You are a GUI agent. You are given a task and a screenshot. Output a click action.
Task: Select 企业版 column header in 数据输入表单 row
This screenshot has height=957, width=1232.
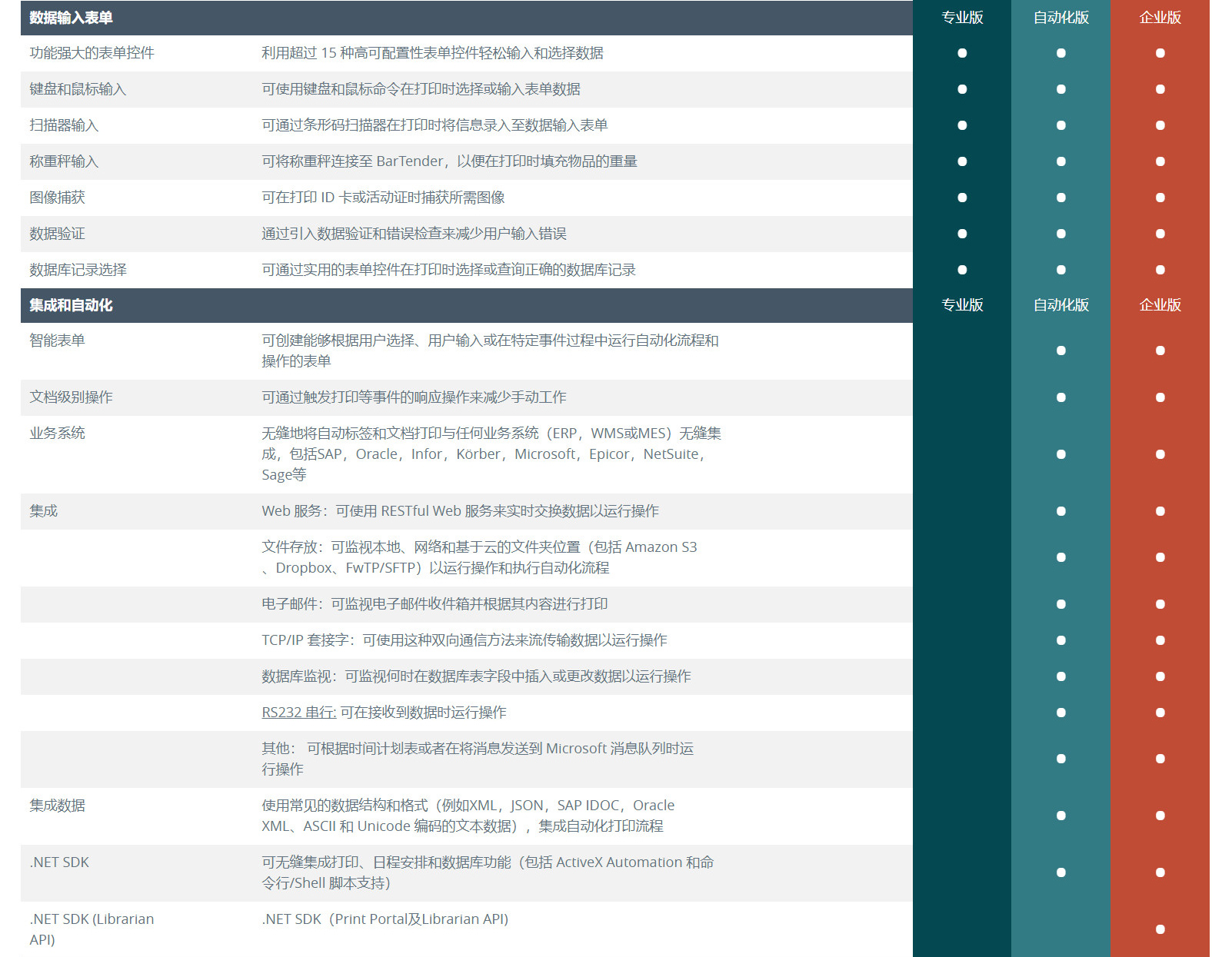coord(1160,18)
